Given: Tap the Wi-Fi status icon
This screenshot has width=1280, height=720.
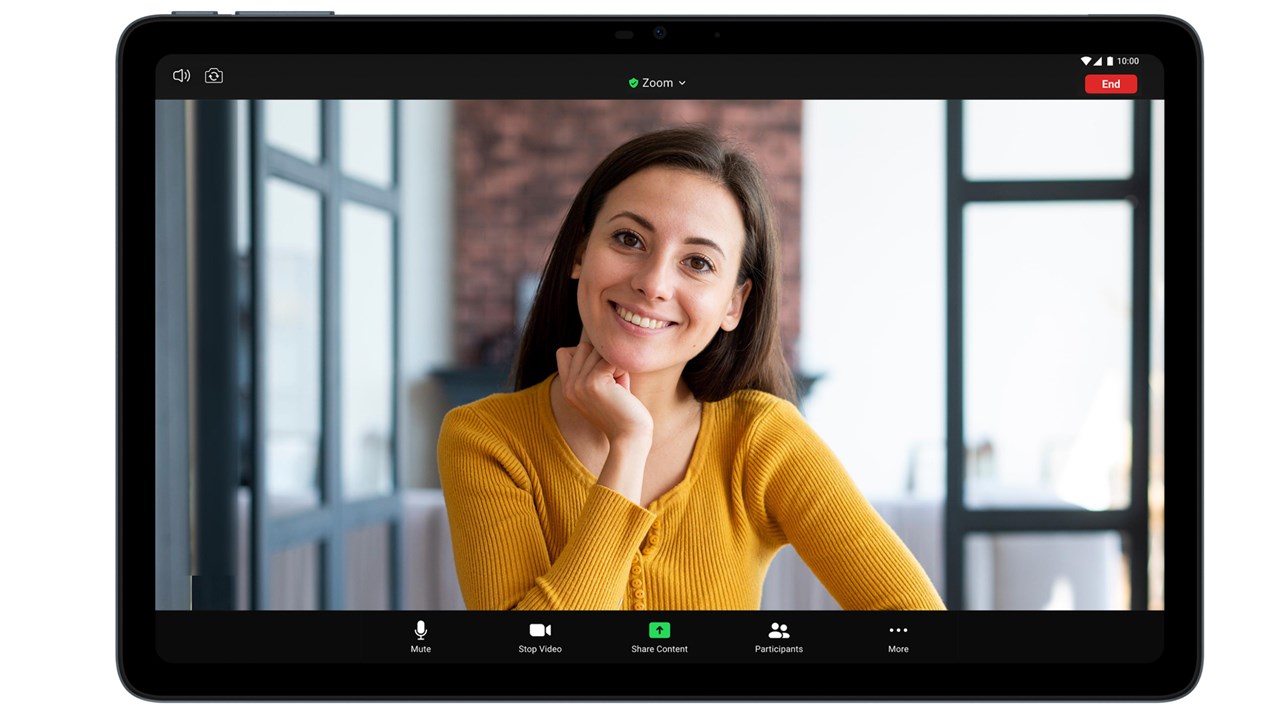Looking at the screenshot, I should tap(1087, 61).
